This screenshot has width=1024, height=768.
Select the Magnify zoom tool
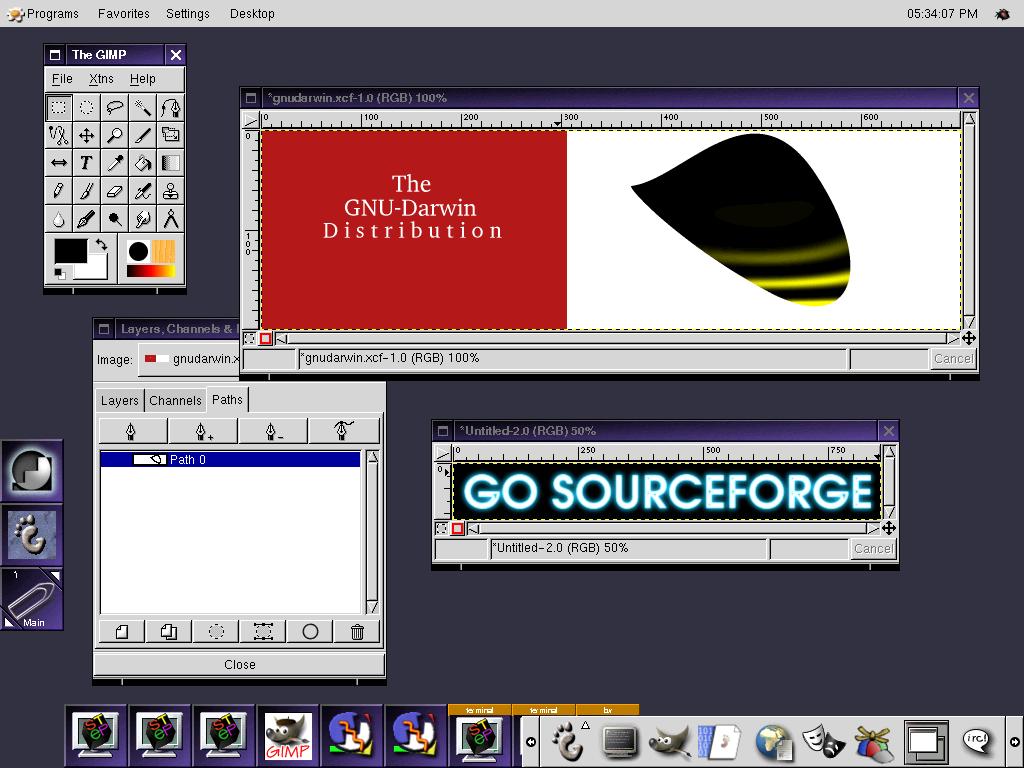click(115, 135)
